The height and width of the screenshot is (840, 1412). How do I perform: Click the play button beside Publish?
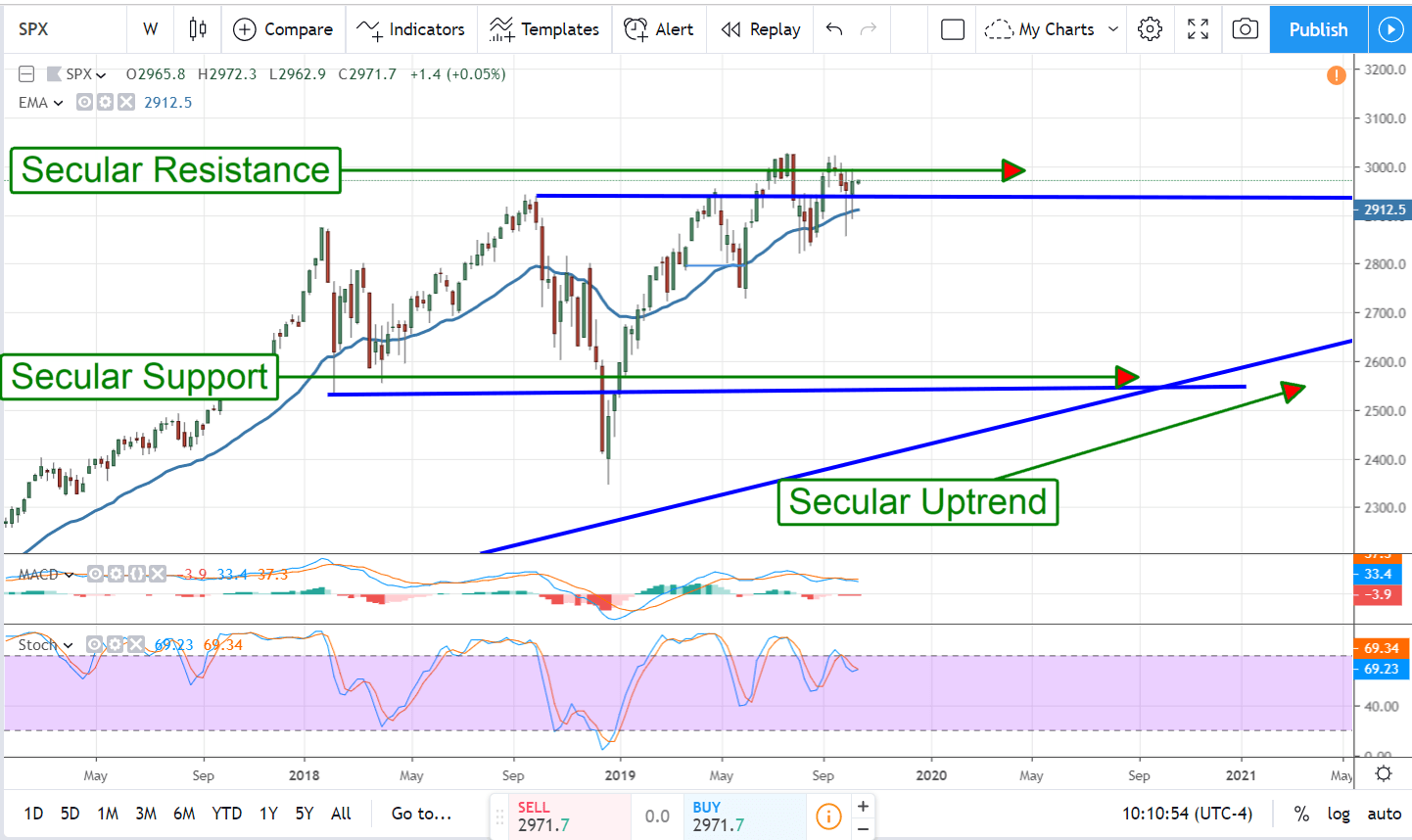[x=1389, y=29]
